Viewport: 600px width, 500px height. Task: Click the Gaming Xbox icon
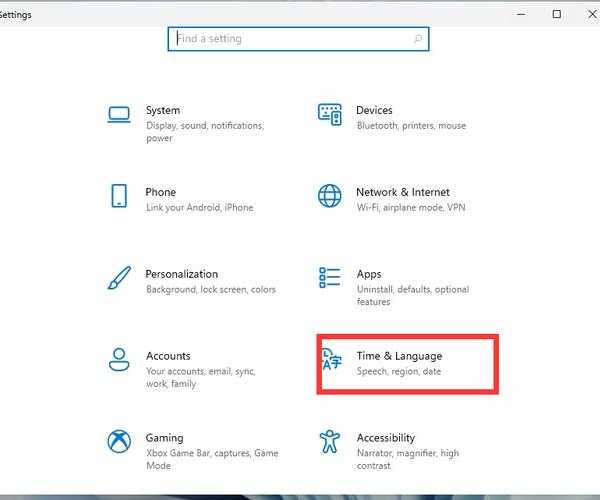tap(120, 441)
